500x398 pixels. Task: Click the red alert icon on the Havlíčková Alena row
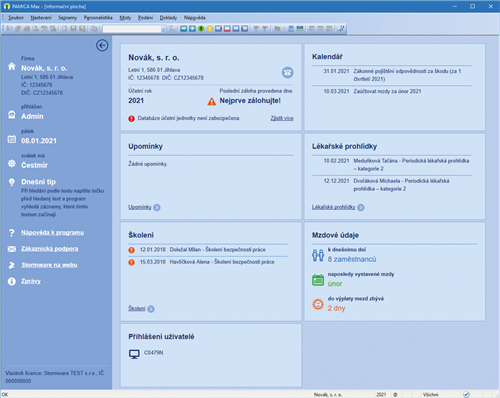pyautogui.click(x=132, y=262)
